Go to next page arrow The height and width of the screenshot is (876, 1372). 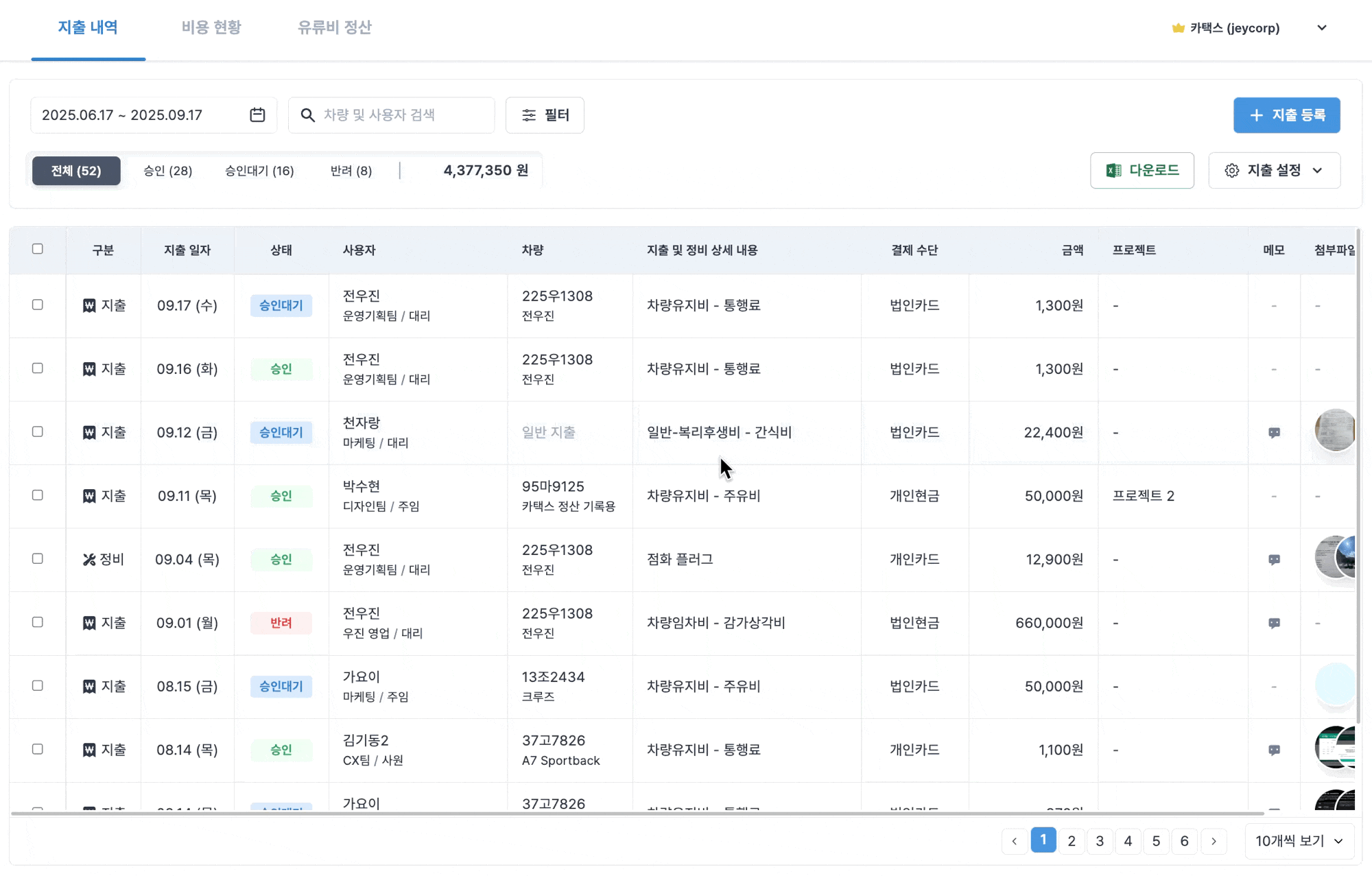tap(1214, 841)
